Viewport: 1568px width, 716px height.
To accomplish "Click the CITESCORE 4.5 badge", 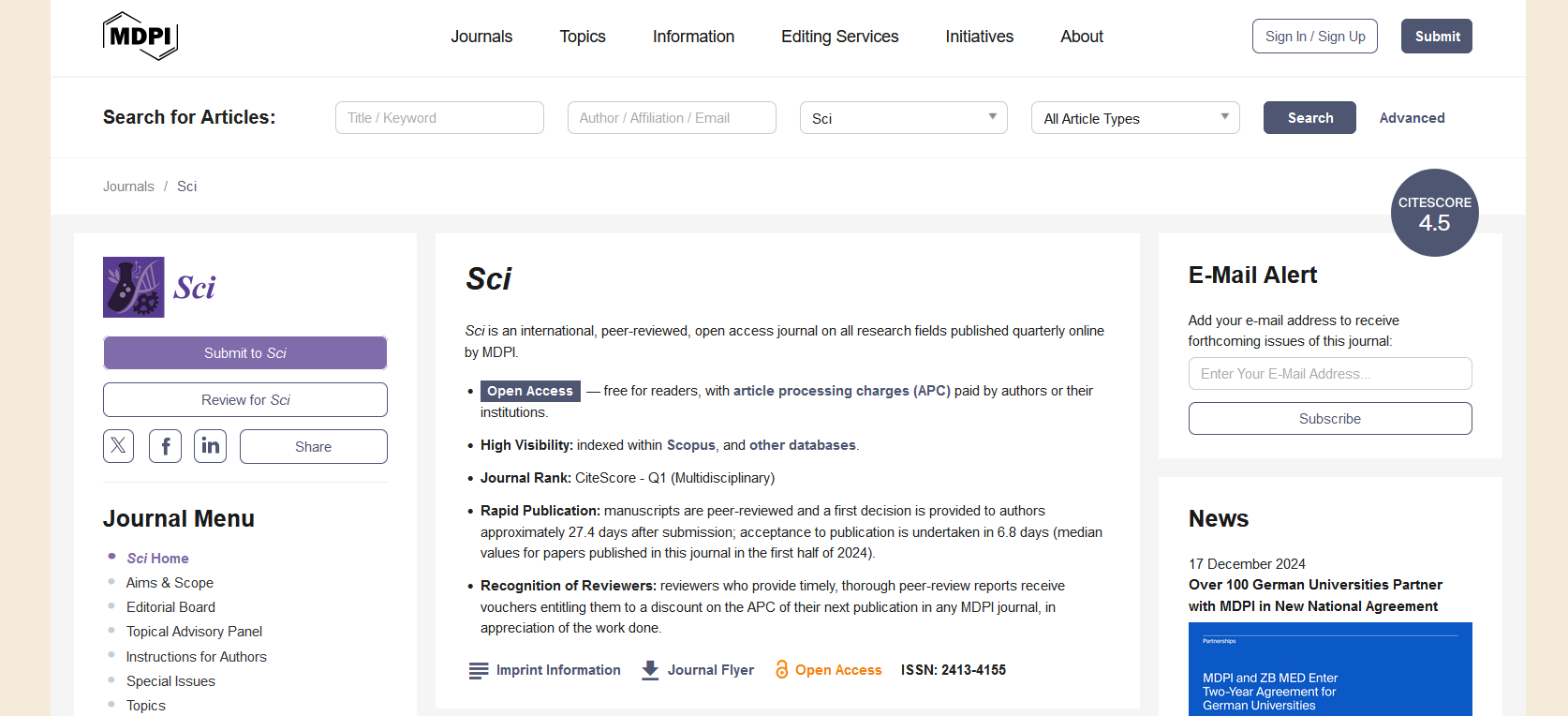I will [1434, 213].
